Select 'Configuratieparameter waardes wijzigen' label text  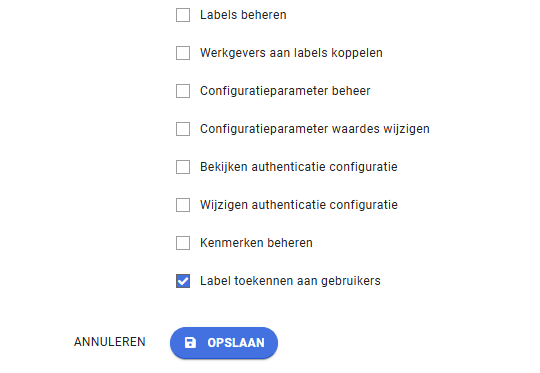click(315, 129)
